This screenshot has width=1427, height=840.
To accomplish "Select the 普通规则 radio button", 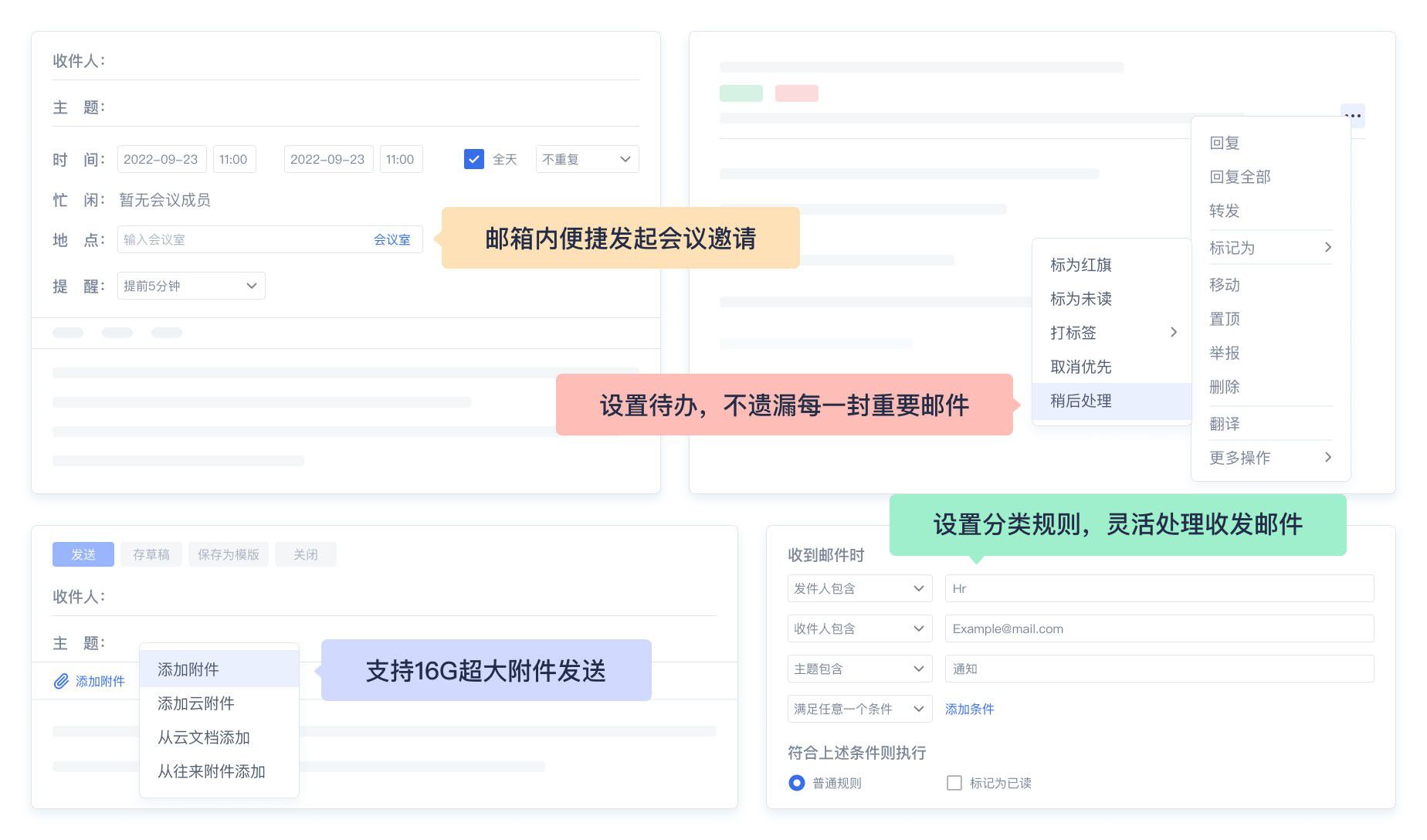I will pos(796,783).
